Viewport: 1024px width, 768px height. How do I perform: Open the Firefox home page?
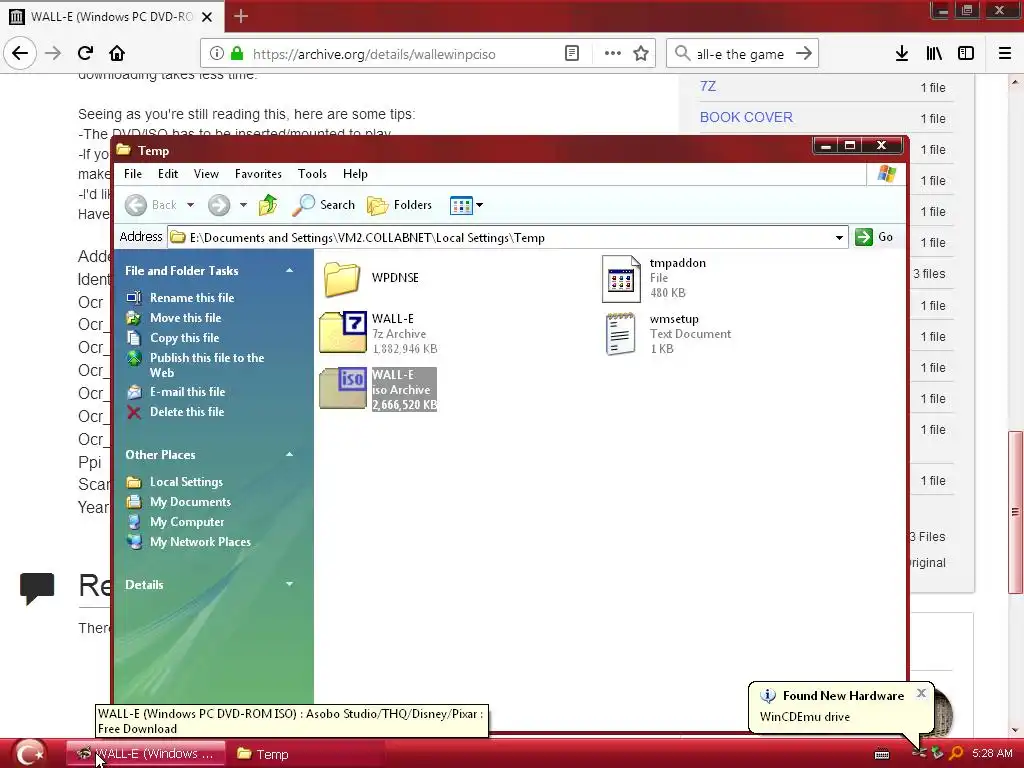tap(117, 53)
